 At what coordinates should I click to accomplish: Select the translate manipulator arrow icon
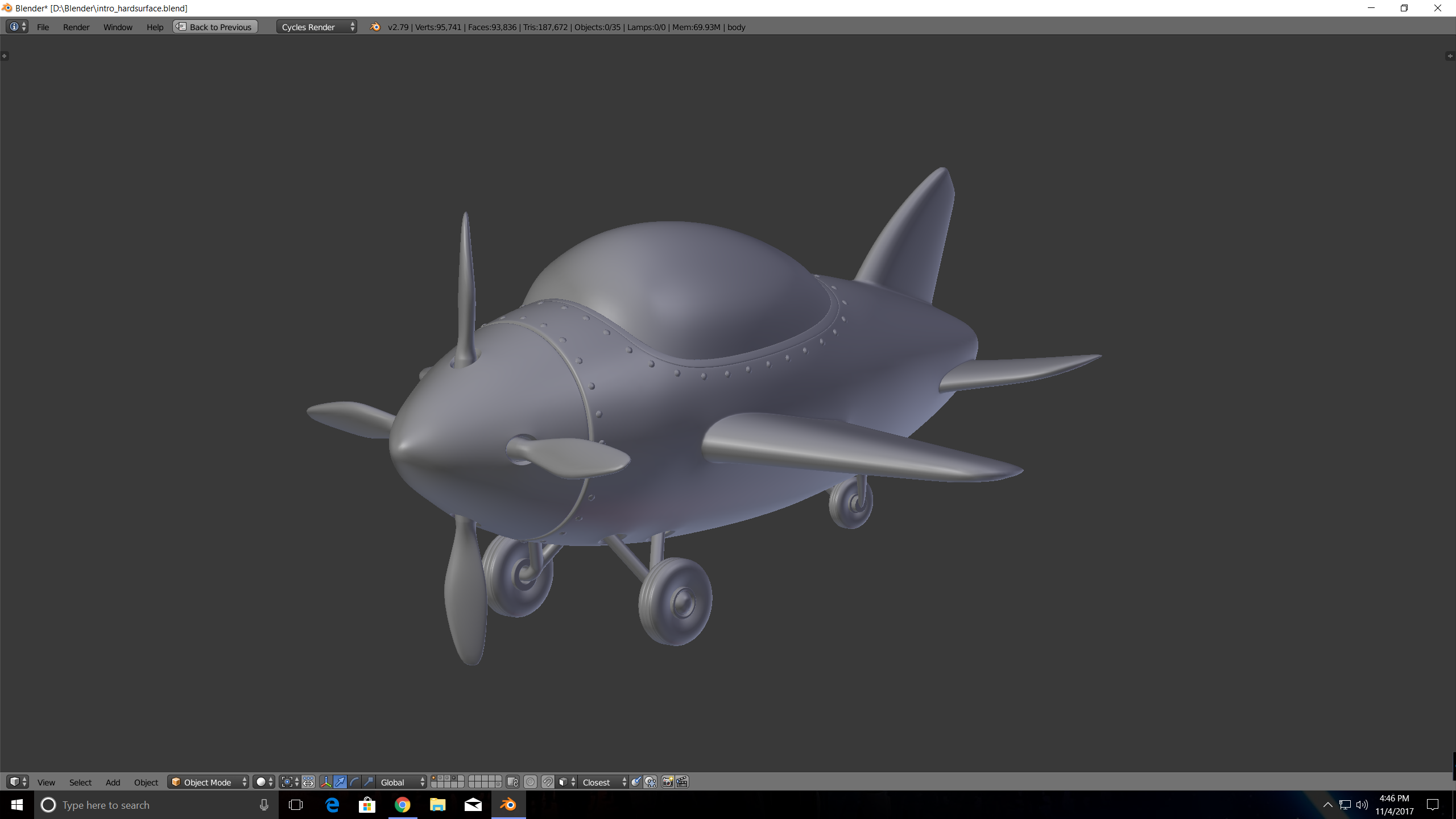340,782
